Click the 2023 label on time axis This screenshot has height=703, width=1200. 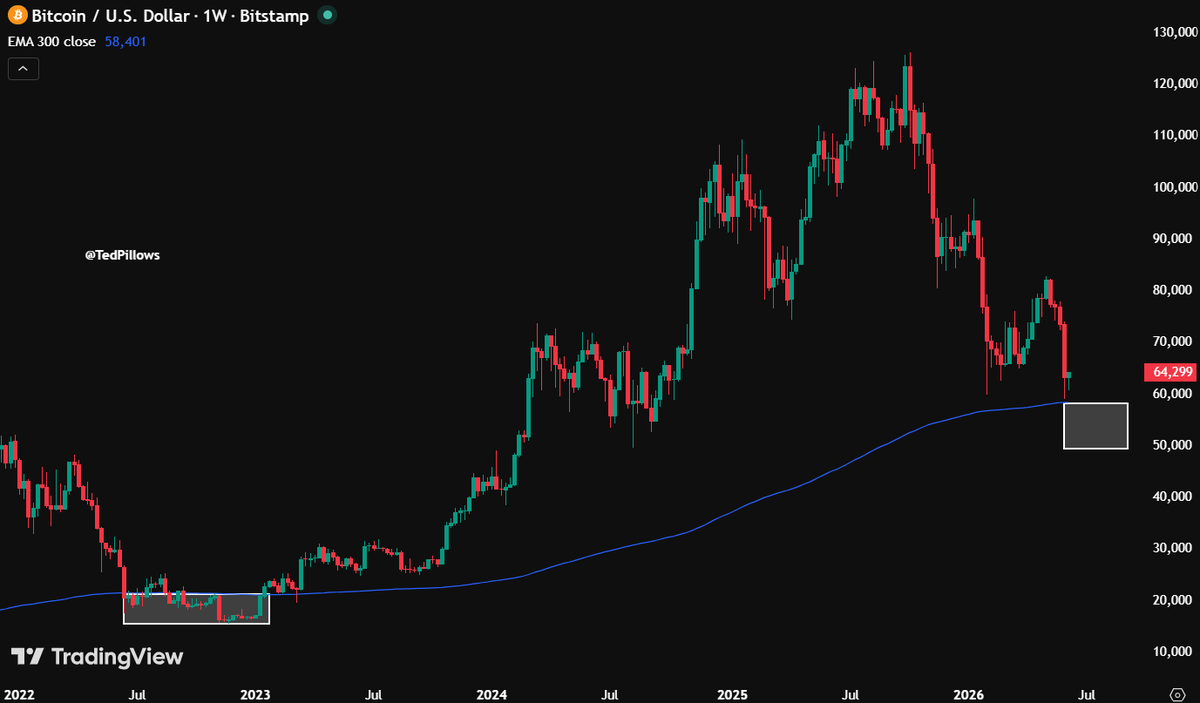pyautogui.click(x=254, y=694)
